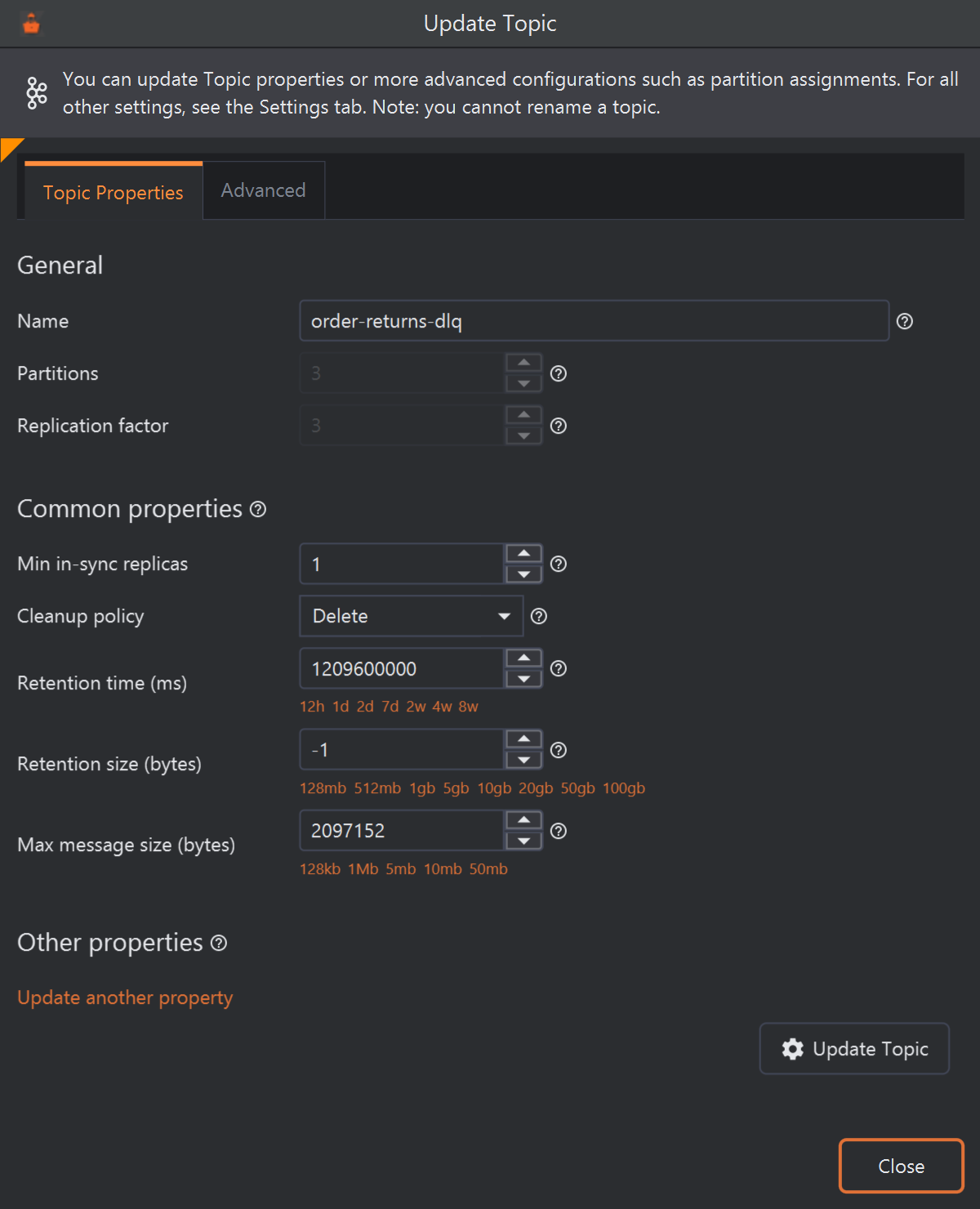The height and width of the screenshot is (1209, 980).
Task: Open help icon next to Name field
Action: [x=904, y=321]
